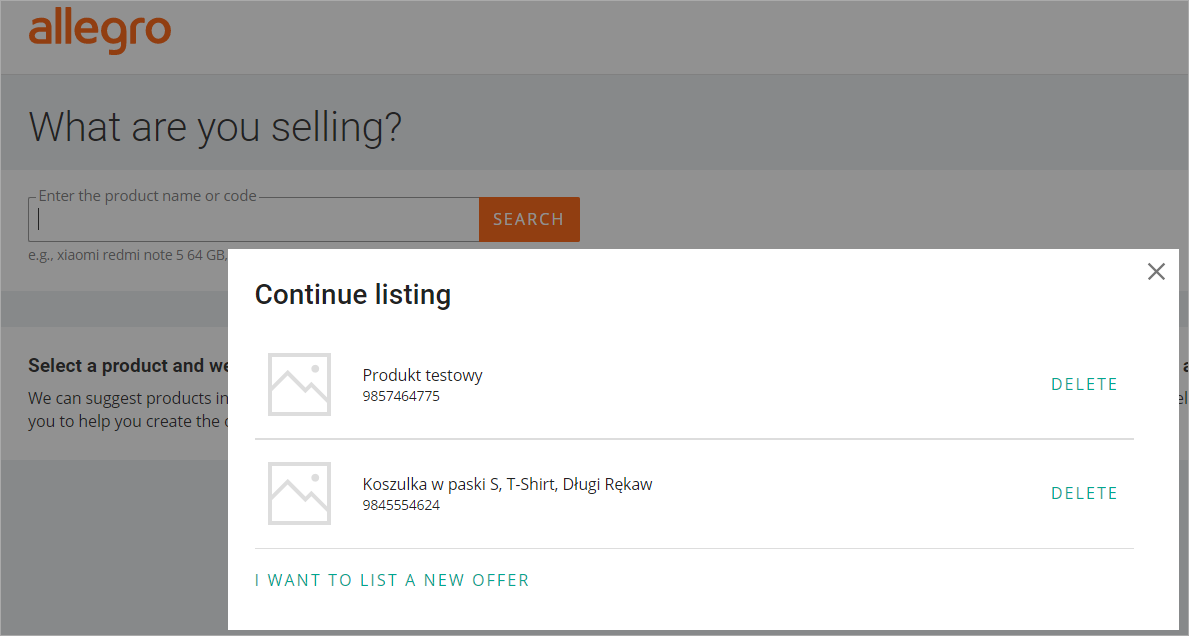Click the Continue listing heading
Viewport: 1189px width, 636px height.
click(353, 295)
